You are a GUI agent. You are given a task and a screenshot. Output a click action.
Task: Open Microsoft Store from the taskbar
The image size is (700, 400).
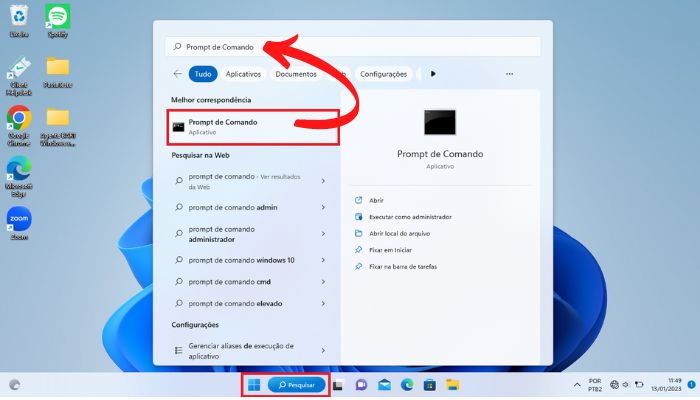click(x=429, y=385)
